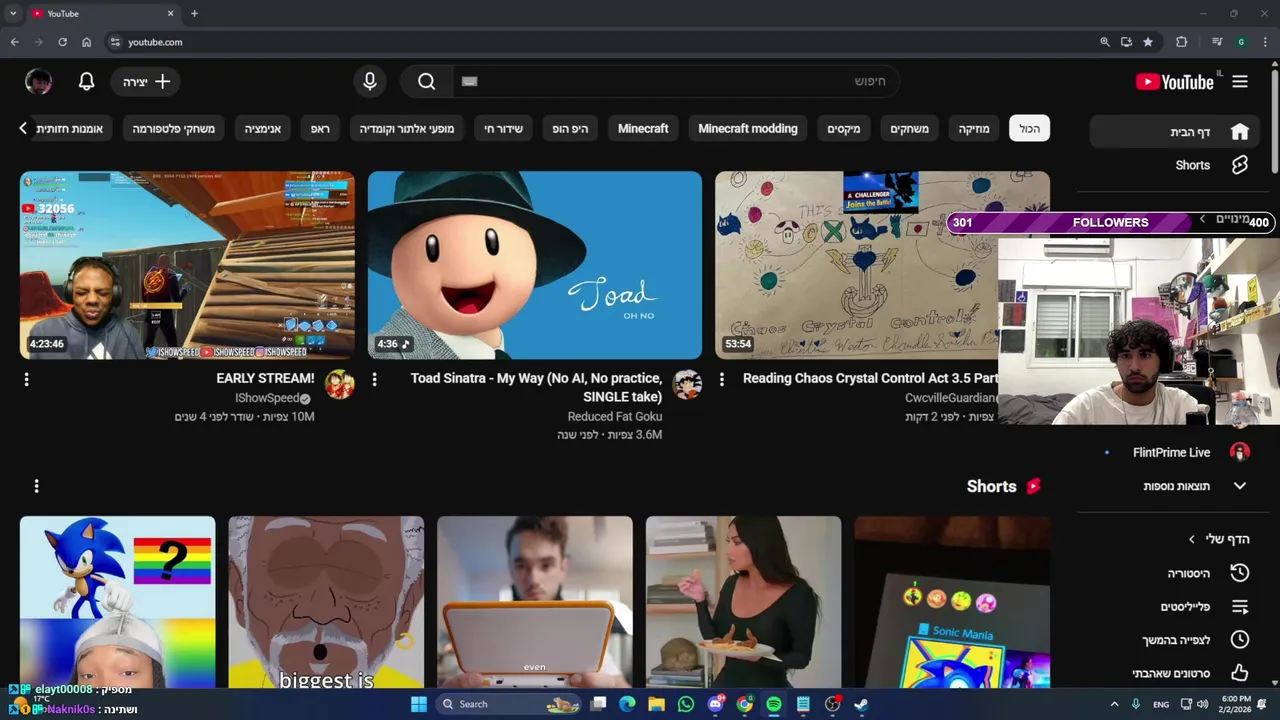Click the Chrome address bar
The width and height of the screenshot is (1280, 720).
pos(600,42)
